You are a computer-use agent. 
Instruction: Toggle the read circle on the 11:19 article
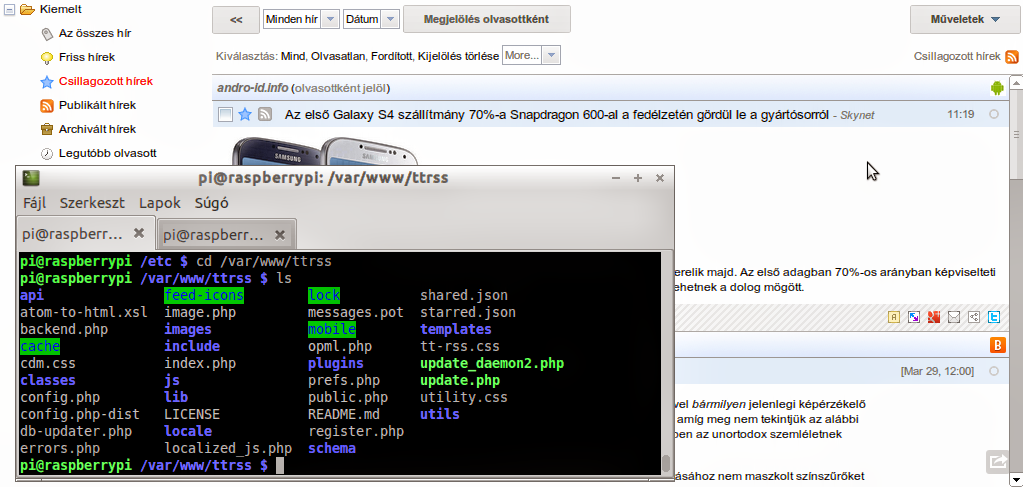(x=994, y=114)
